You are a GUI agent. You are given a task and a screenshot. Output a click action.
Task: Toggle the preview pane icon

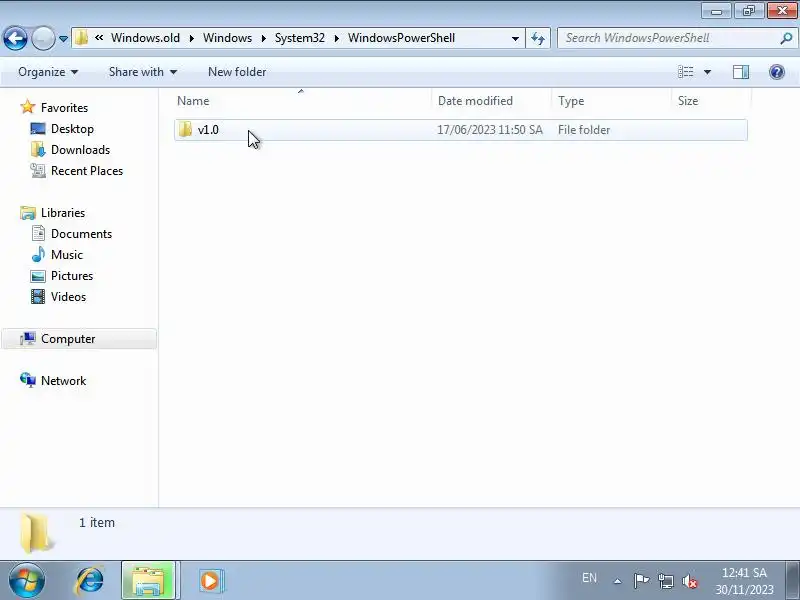(741, 72)
